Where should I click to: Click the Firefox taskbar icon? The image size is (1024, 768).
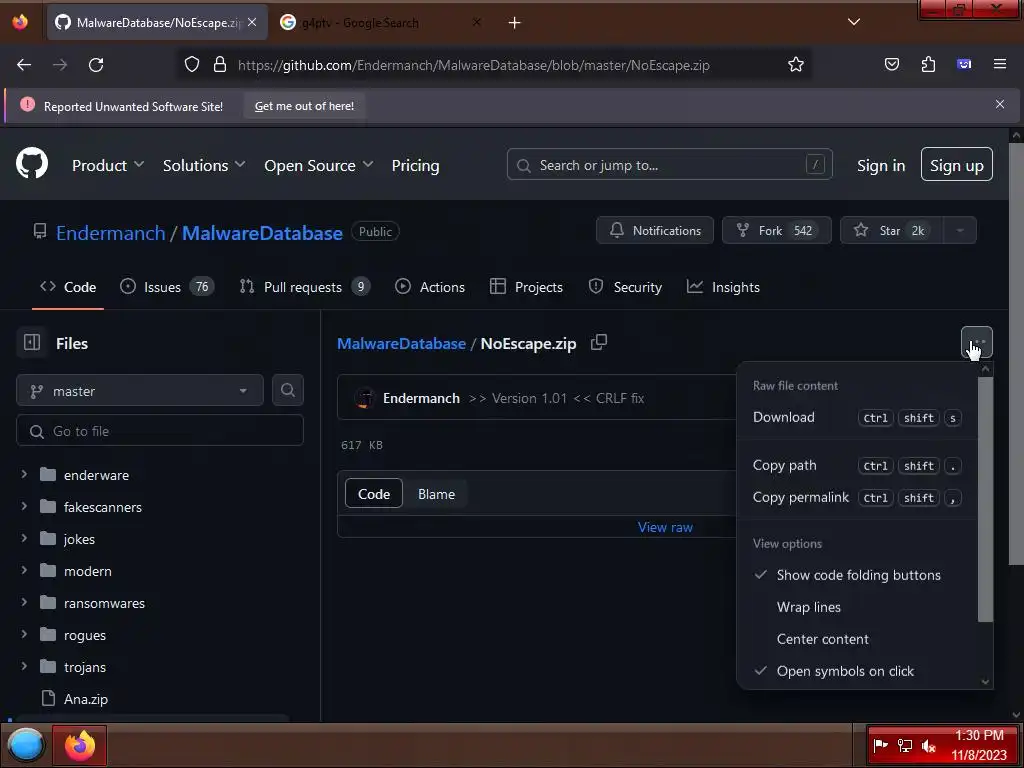pos(80,745)
